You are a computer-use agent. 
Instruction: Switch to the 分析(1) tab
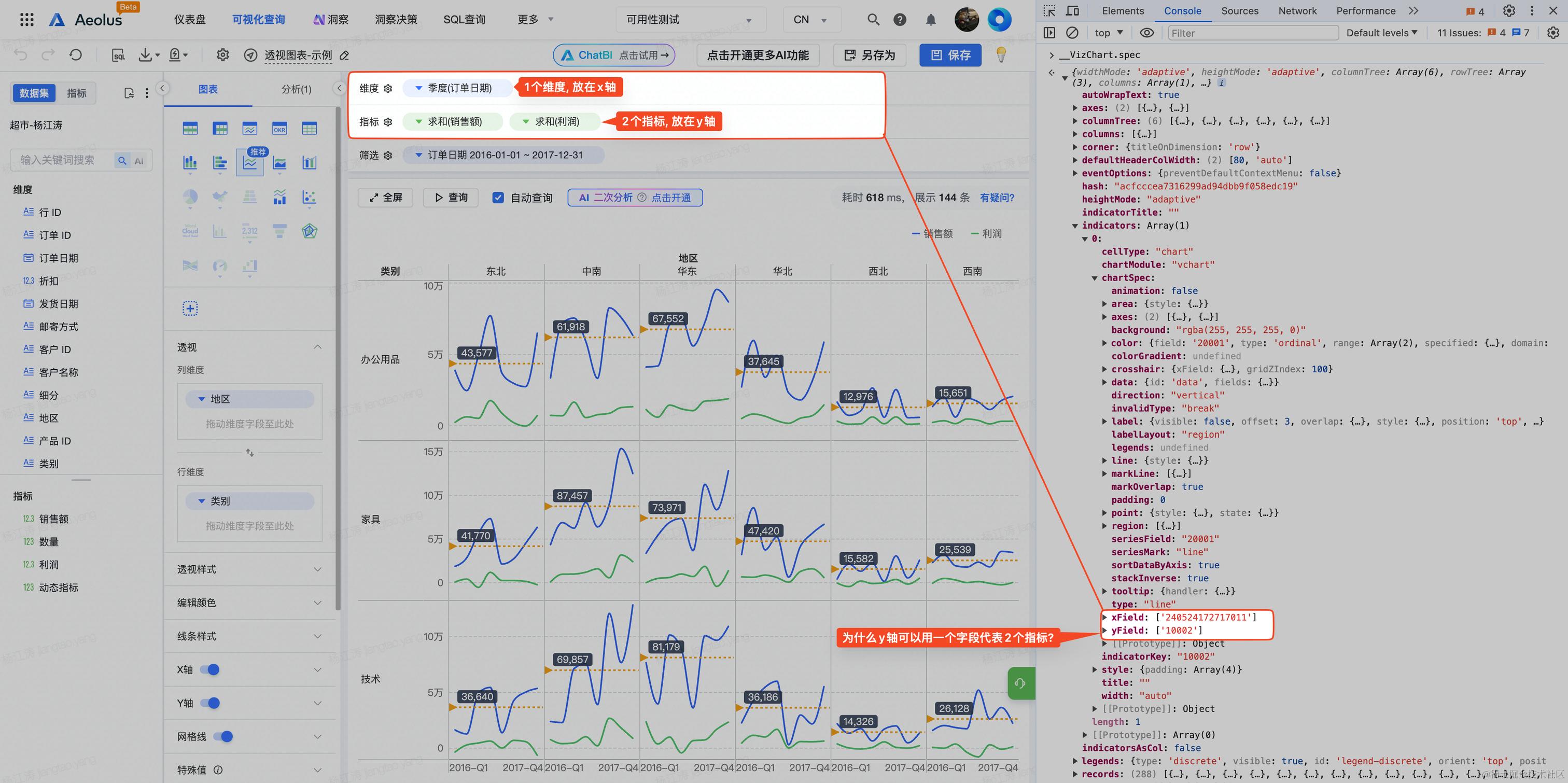(296, 90)
